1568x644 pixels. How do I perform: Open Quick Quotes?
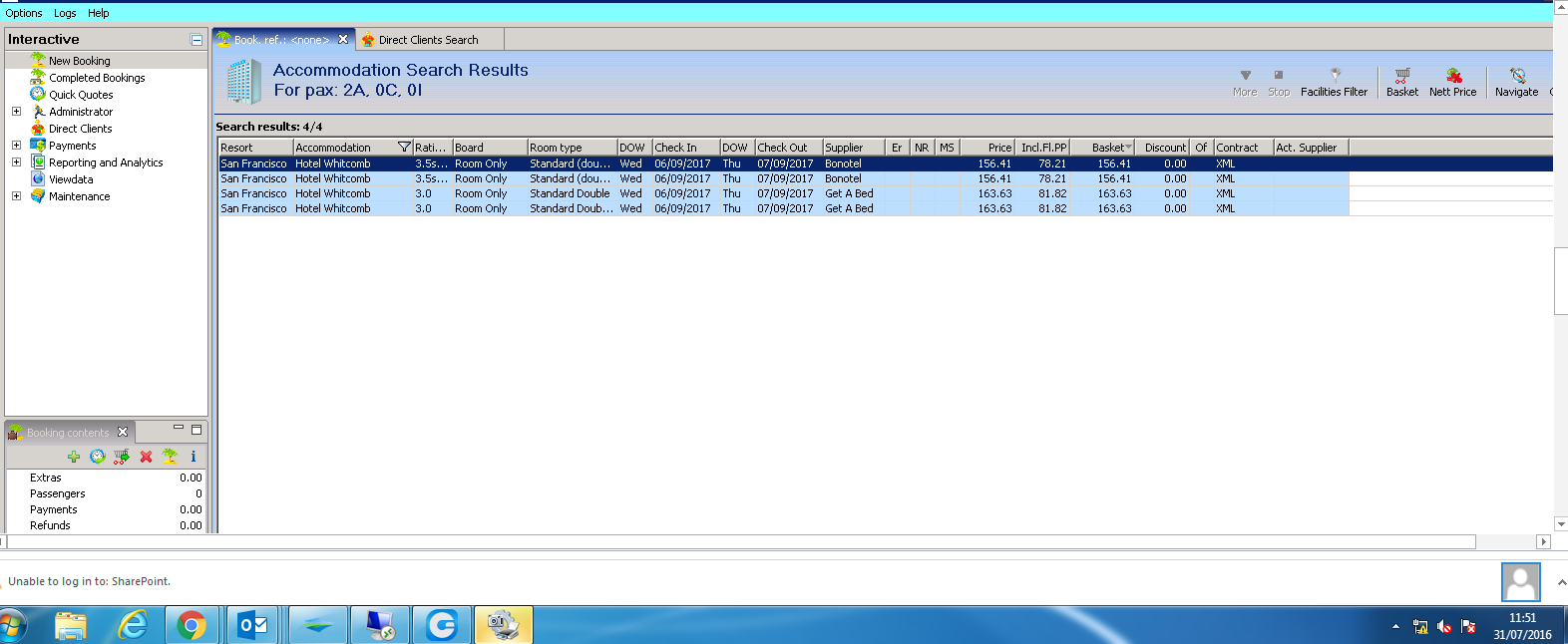coord(81,95)
